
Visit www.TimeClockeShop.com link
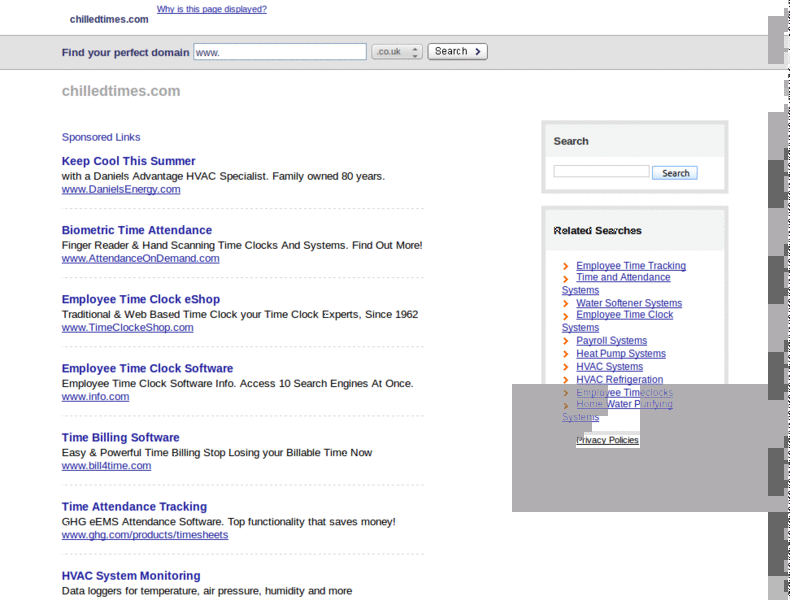coord(128,328)
